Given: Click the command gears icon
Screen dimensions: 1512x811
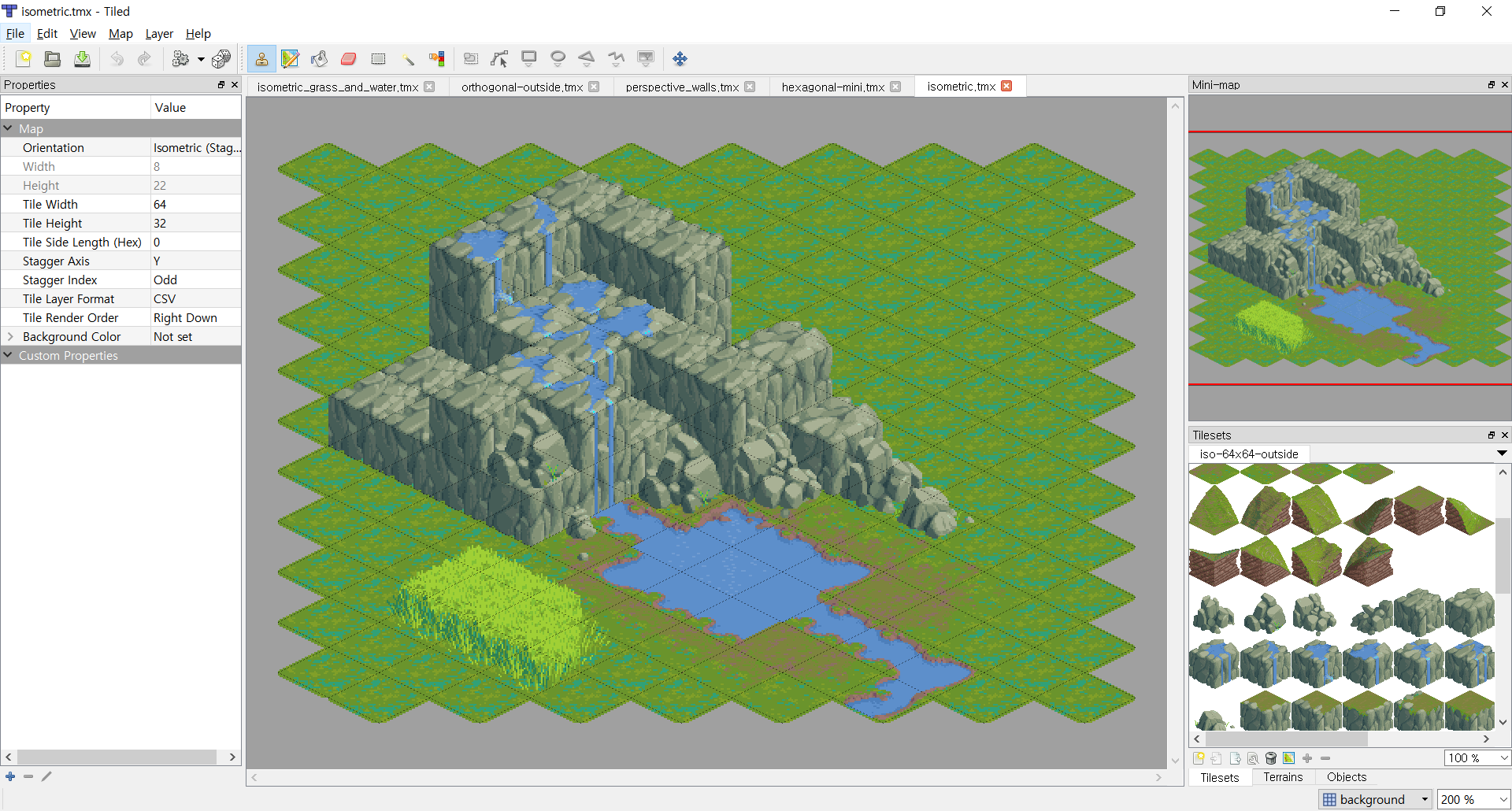Looking at the screenshot, I should pos(180,59).
